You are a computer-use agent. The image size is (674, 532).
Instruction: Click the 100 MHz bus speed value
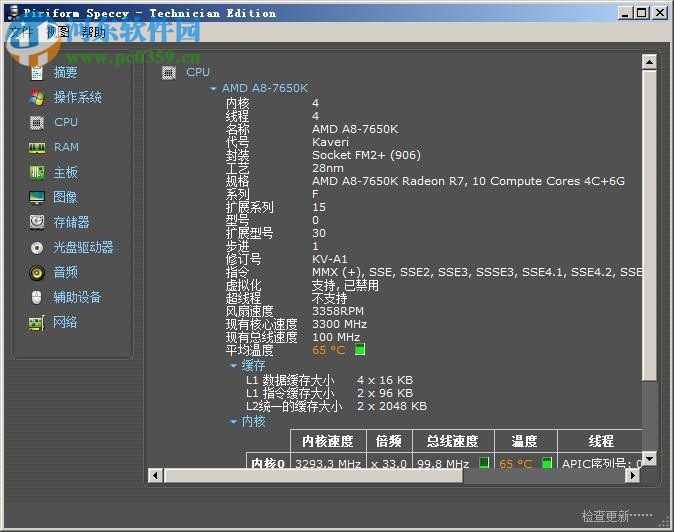click(x=336, y=337)
